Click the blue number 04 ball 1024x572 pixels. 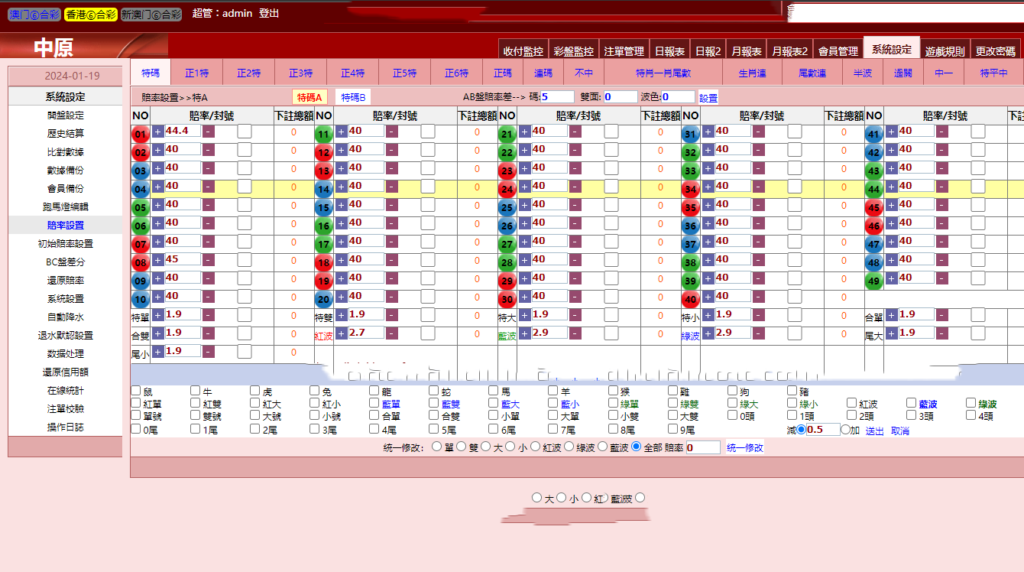[x=140, y=189]
